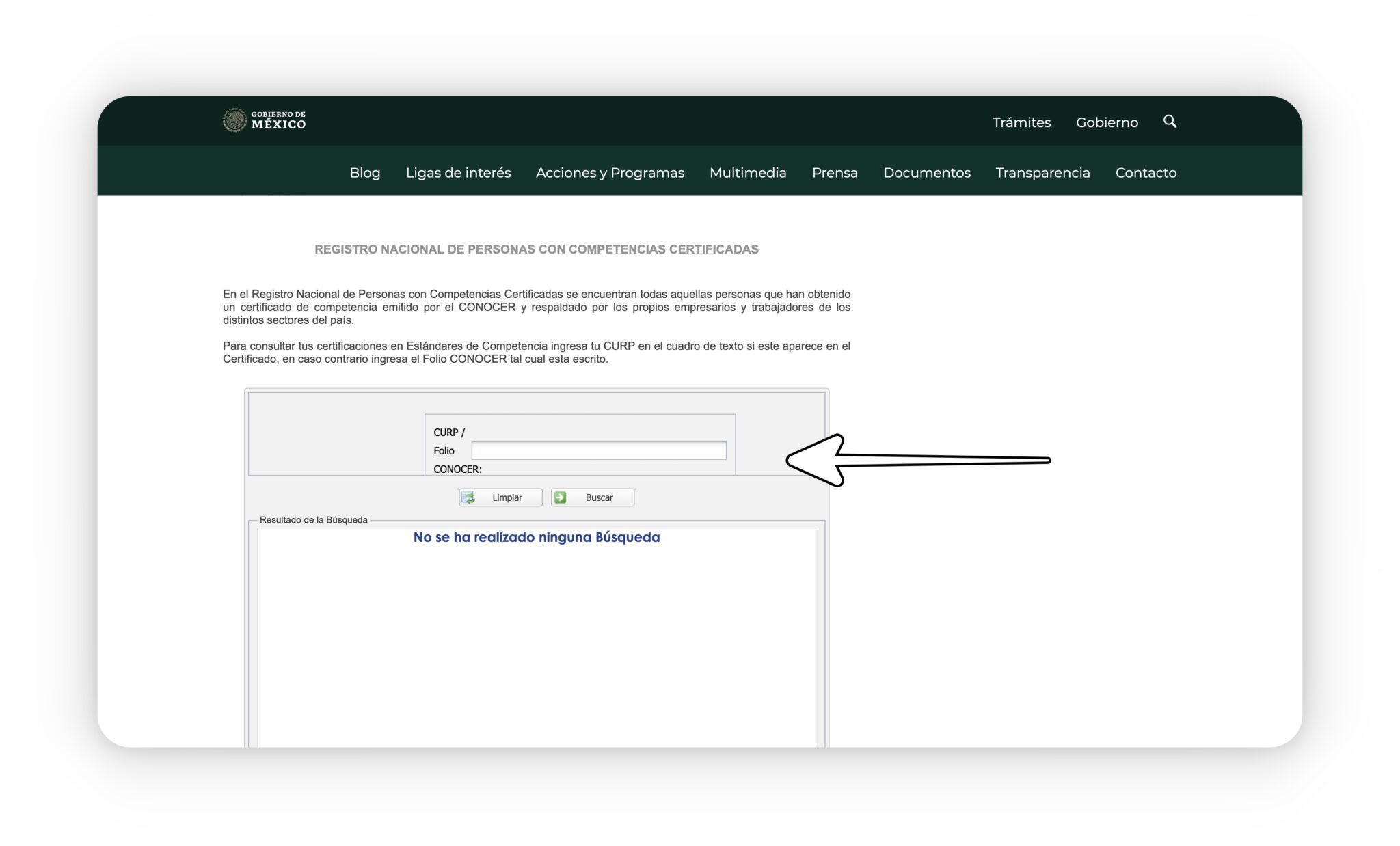
Task: Navigate to Multimedia
Action: [748, 173]
